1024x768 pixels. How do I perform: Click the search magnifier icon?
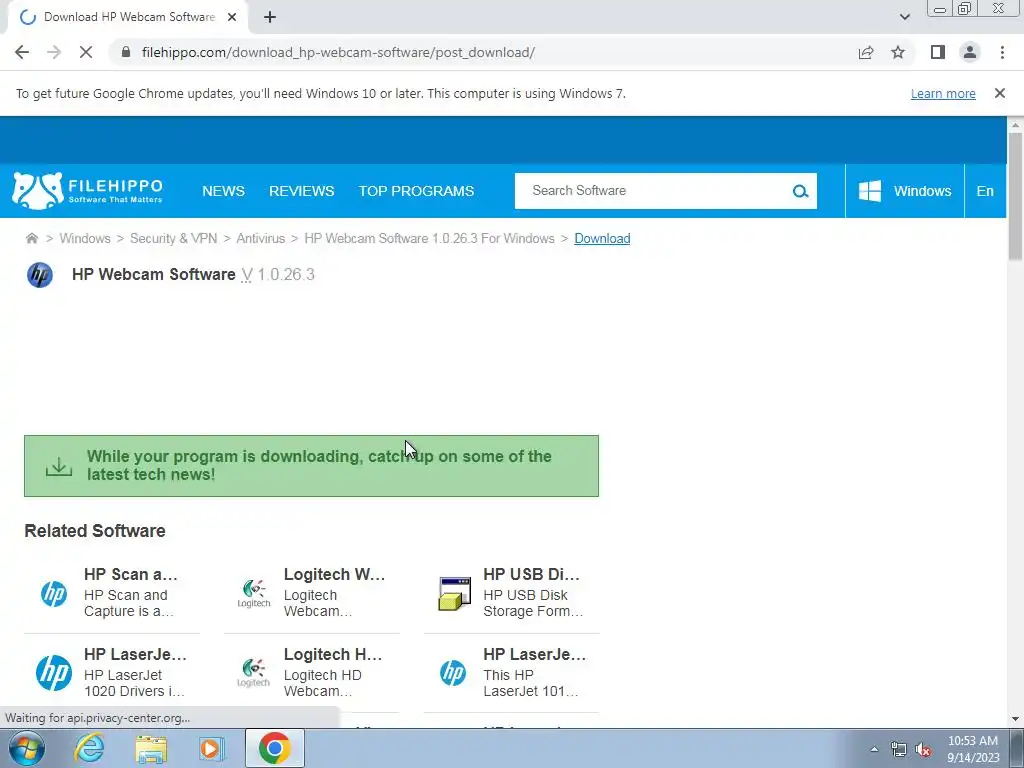[801, 191]
